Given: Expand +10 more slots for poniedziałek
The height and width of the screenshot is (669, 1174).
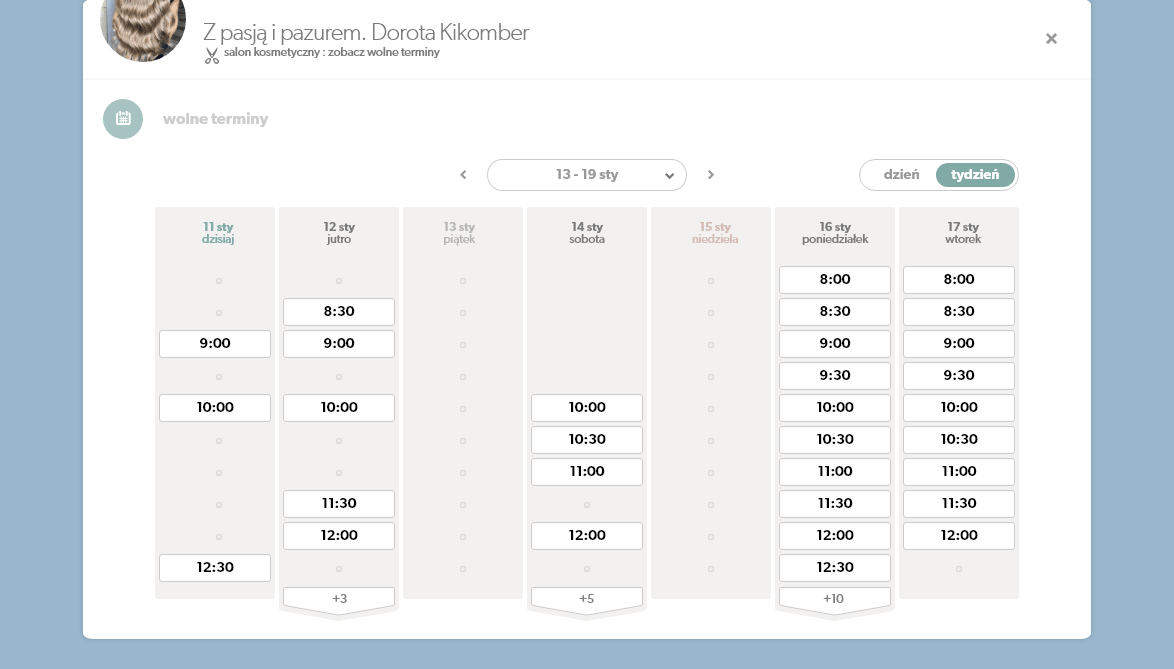Looking at the screenshot, I should (x=835, y=598).
